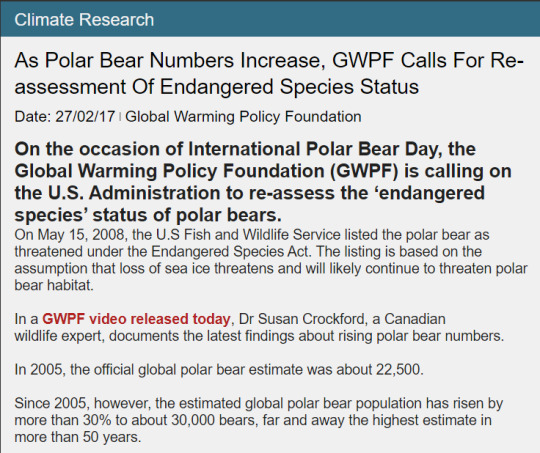Viewport: 540px width, 453px height.
Task: Click 'more than 50 years' closing phrase
Action: 77,437
